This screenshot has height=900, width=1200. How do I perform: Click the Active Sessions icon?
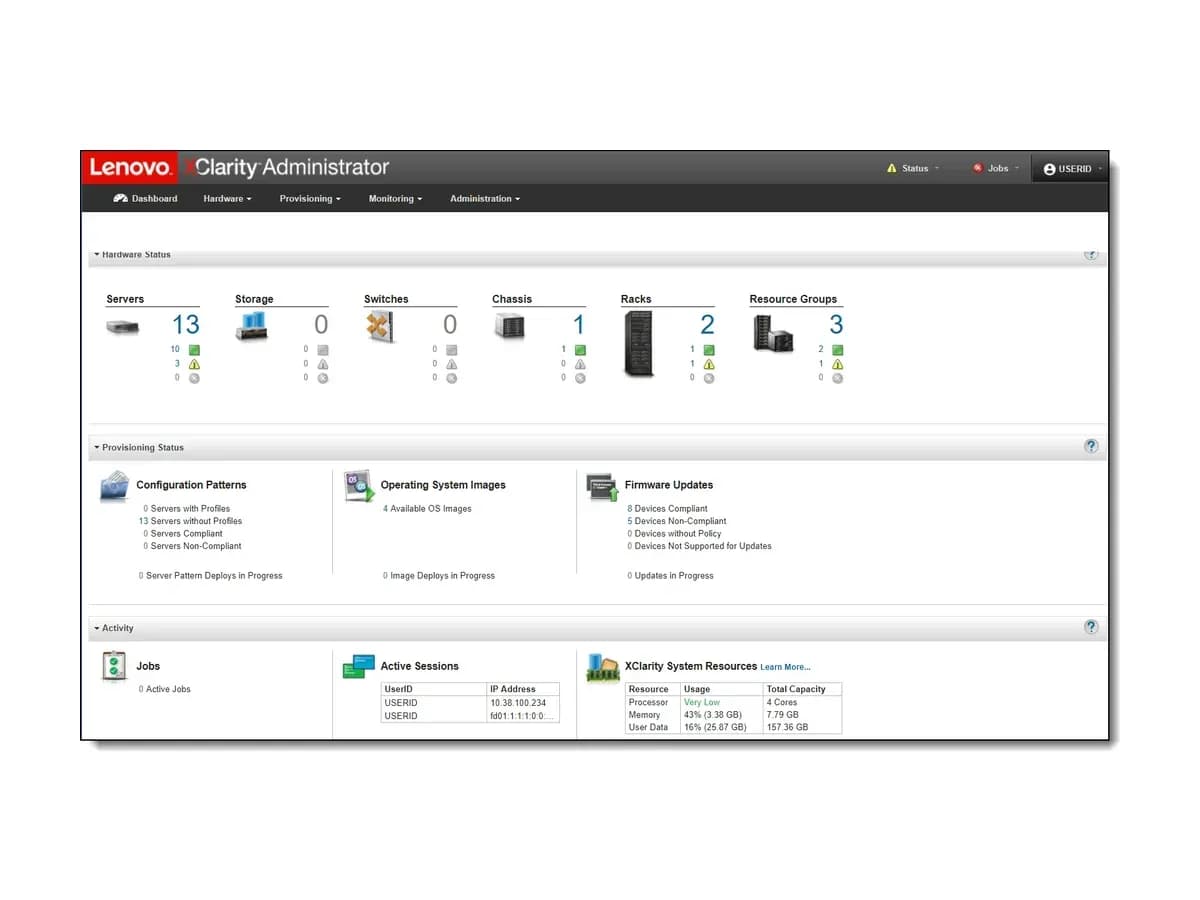click(358, 667)
